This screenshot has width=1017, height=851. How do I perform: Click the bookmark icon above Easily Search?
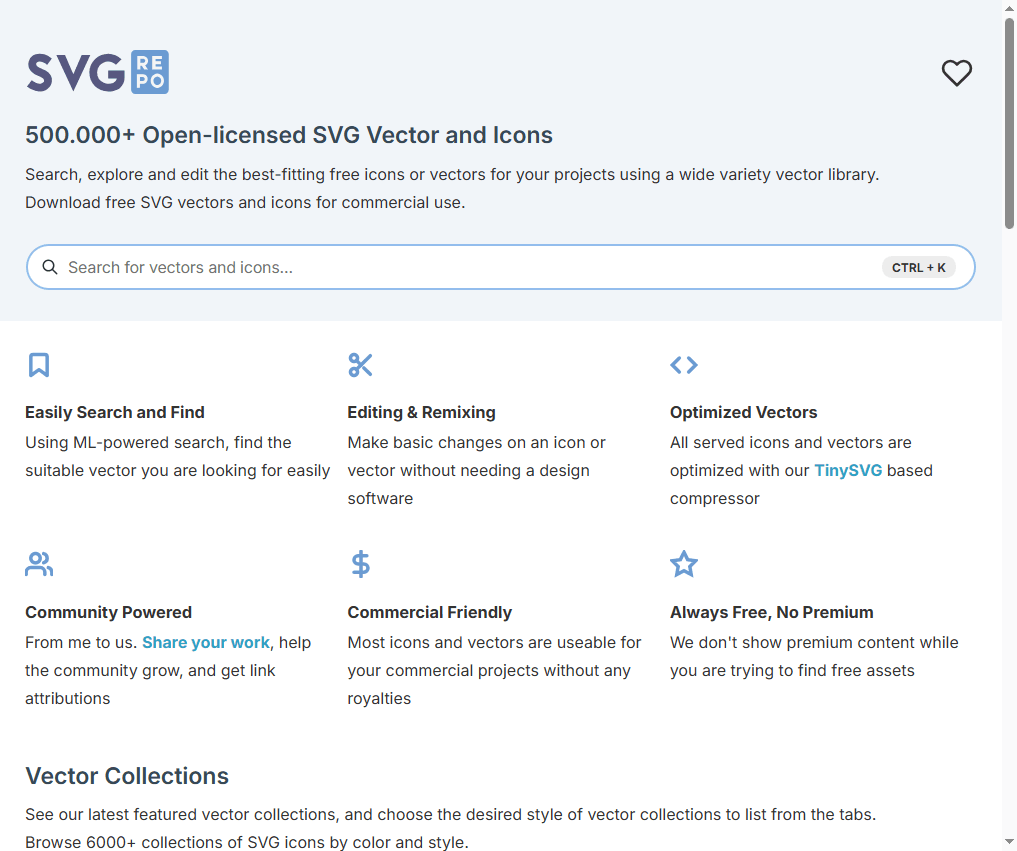39,365
